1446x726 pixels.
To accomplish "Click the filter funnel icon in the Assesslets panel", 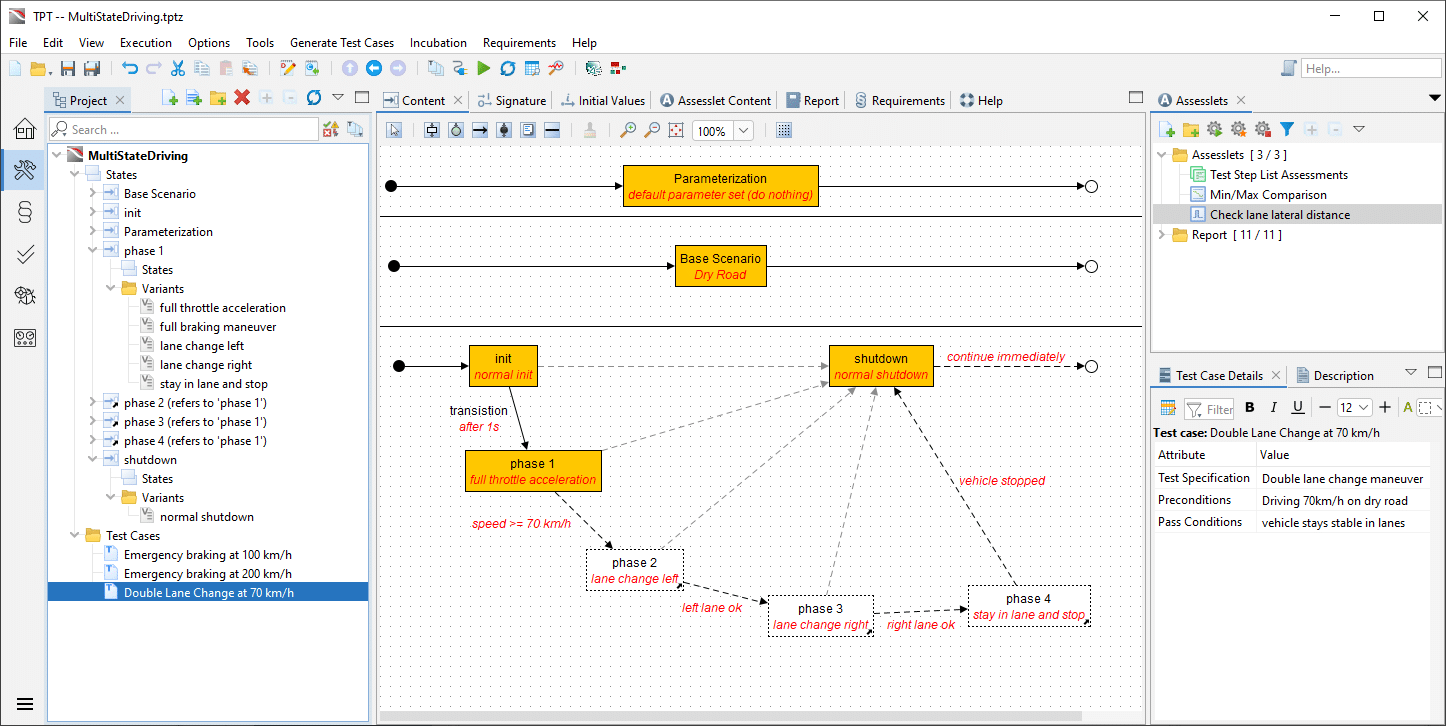I will 1286,129.
